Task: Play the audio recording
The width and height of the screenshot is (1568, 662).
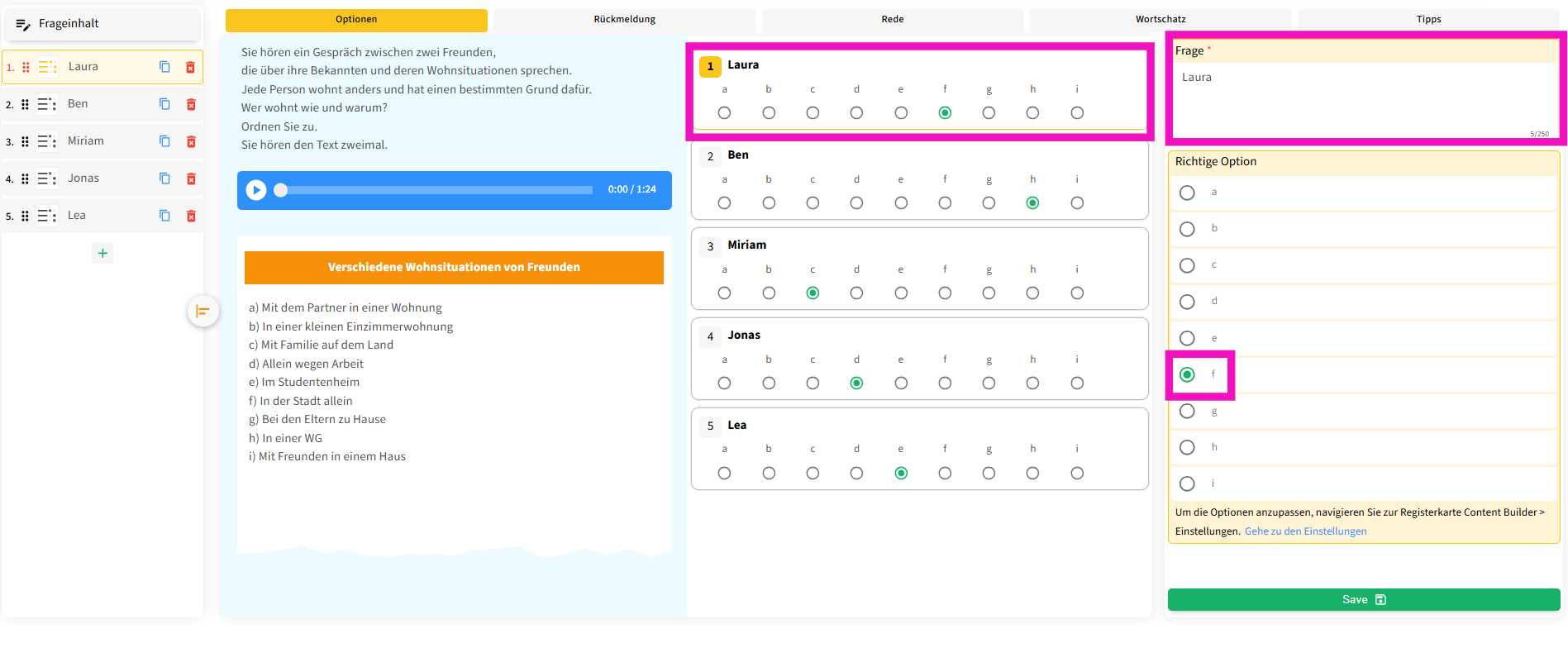Action: 256,190
